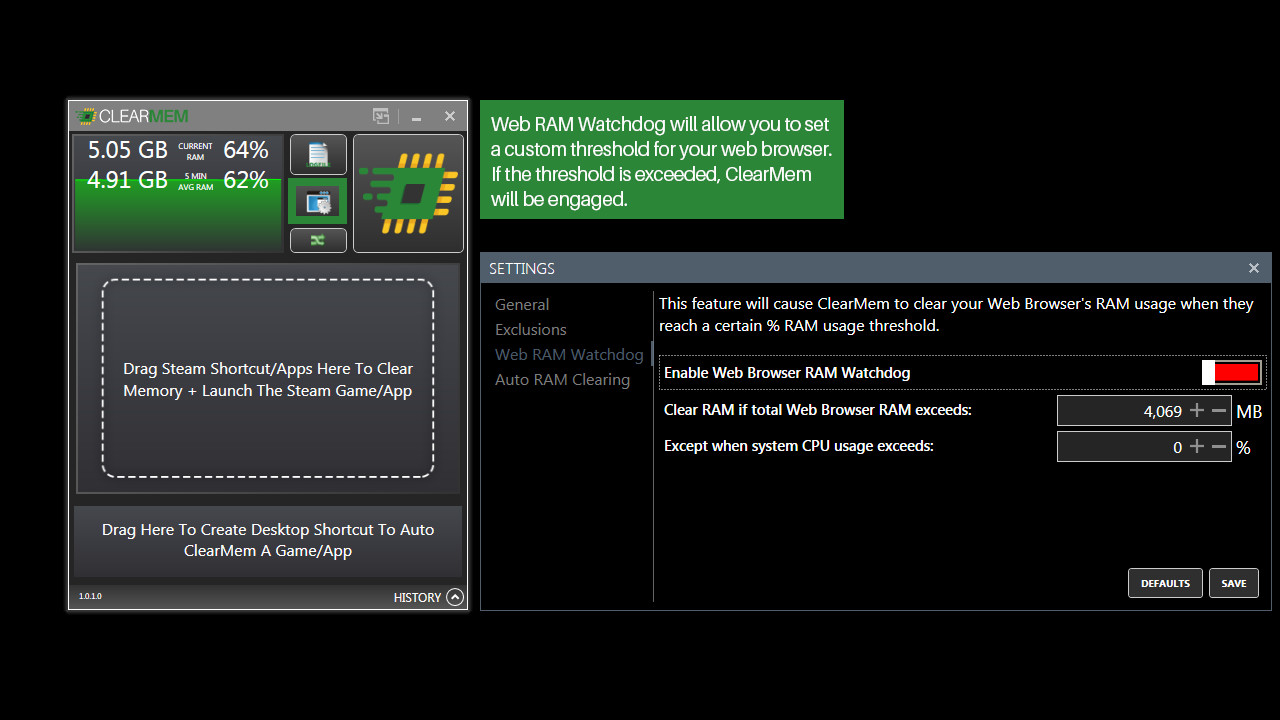
Task: Enable the Web Browser RAM Watchdog toggle
Action: pyautogui.click(x=1231, y=372)
